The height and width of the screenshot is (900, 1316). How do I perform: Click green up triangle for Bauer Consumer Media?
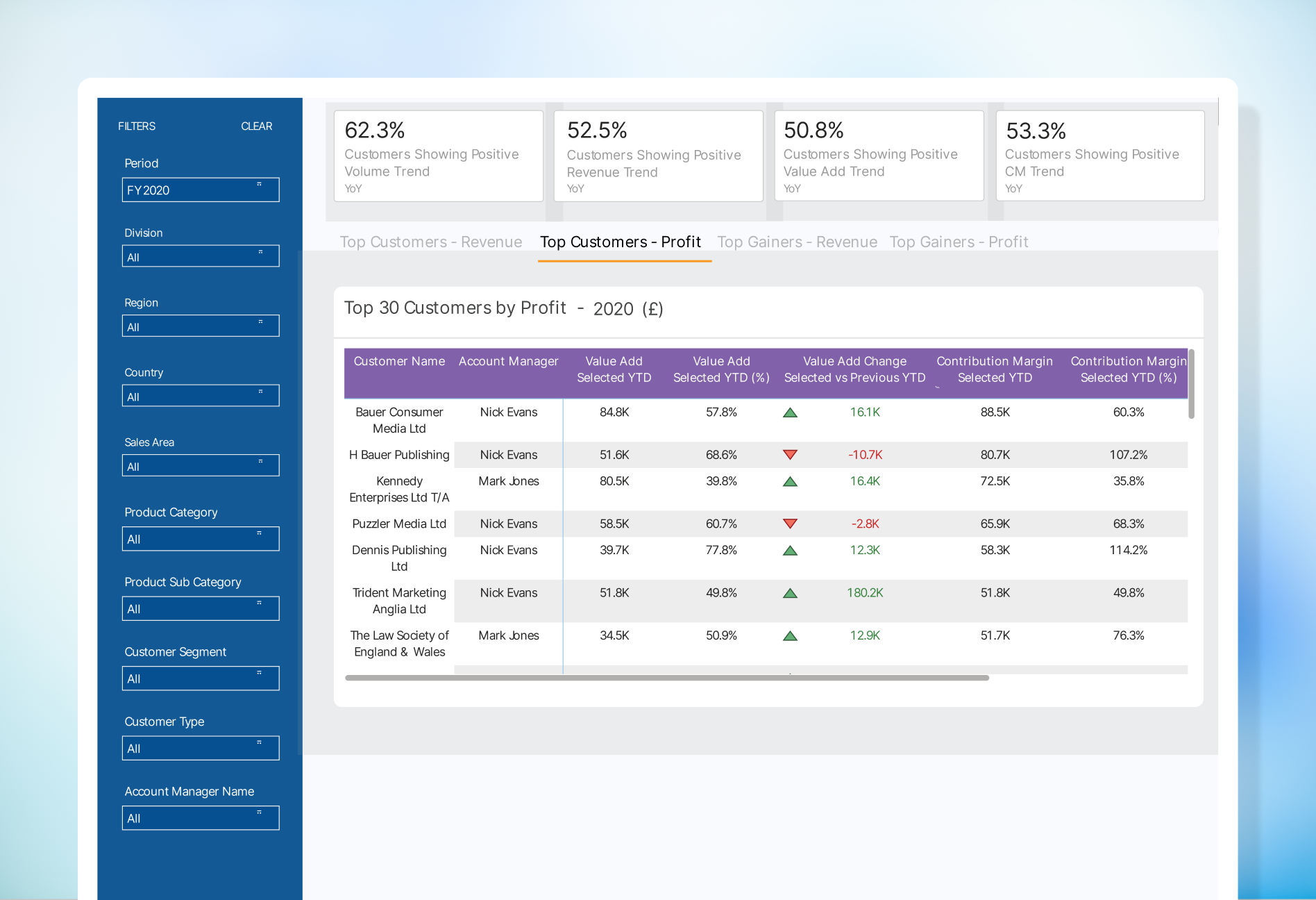pyautogui.click(x=790, y=412)
